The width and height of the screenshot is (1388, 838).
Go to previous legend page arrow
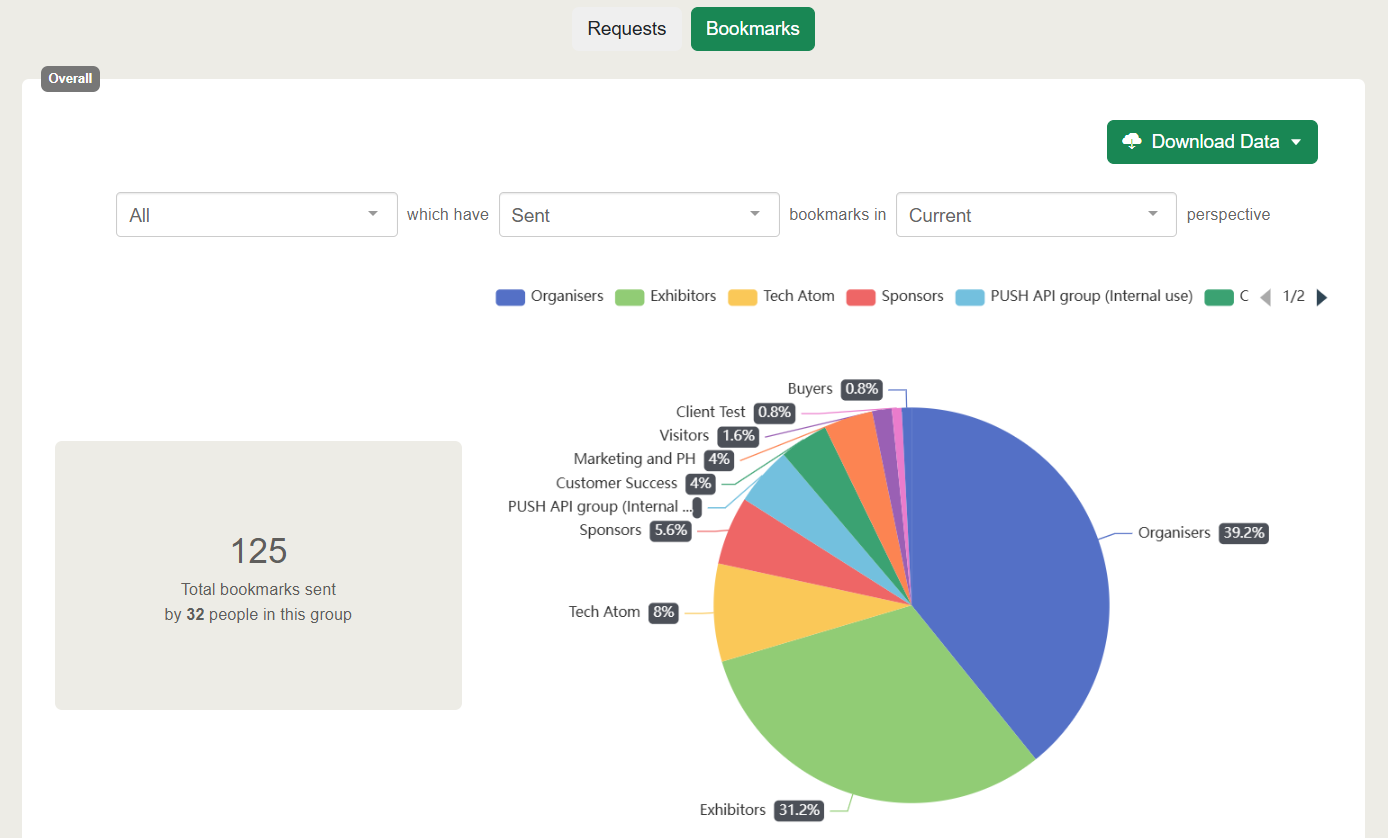1265,297
